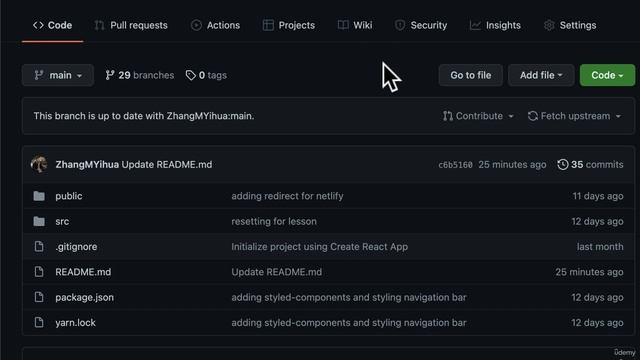The width and height of the screenshot is (640, 360).
Task: Click '12 days ago' in src row
Action: point(597,221)
